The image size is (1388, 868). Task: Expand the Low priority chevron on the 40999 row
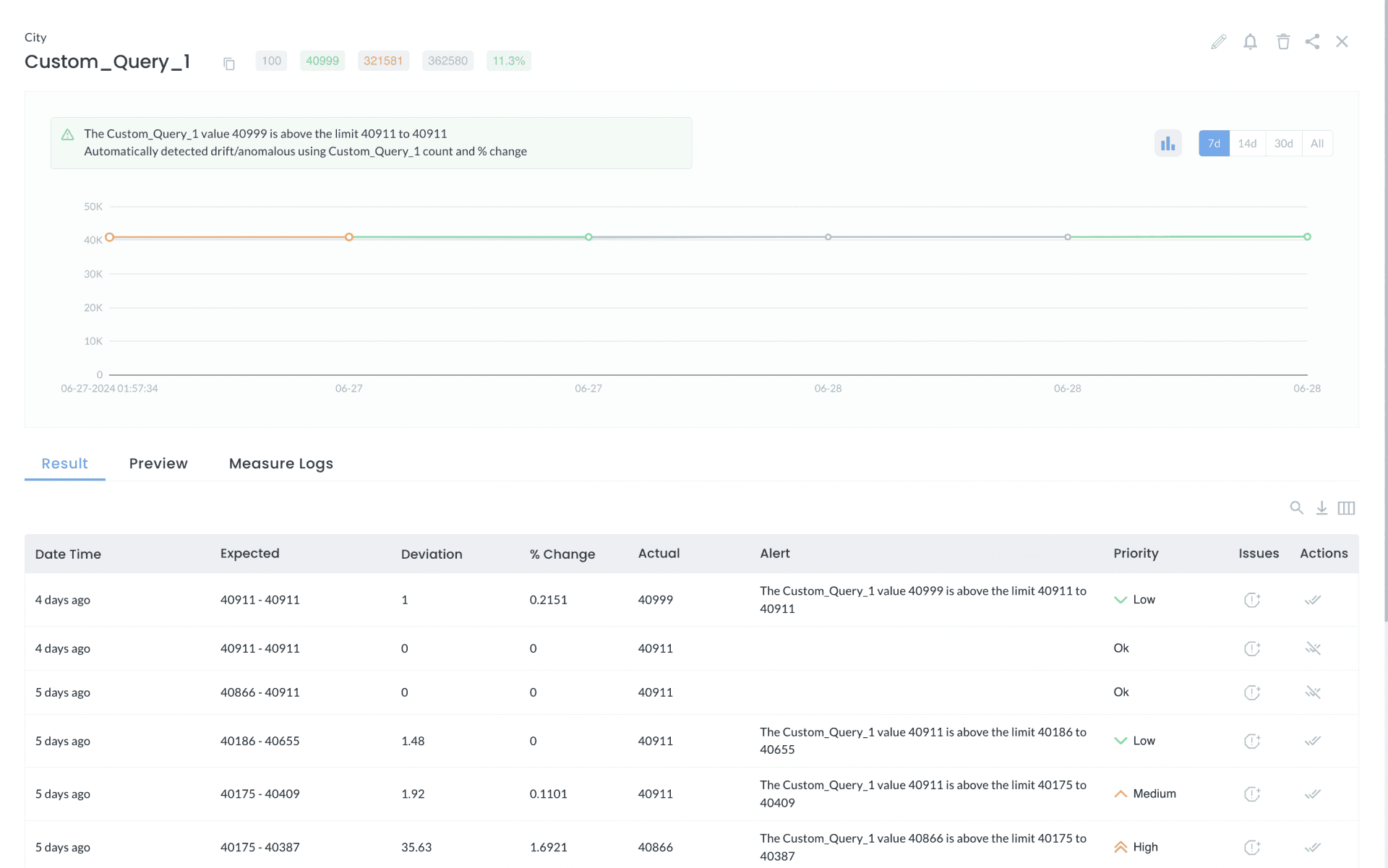pyautogui.click(x=1121, y=600)
